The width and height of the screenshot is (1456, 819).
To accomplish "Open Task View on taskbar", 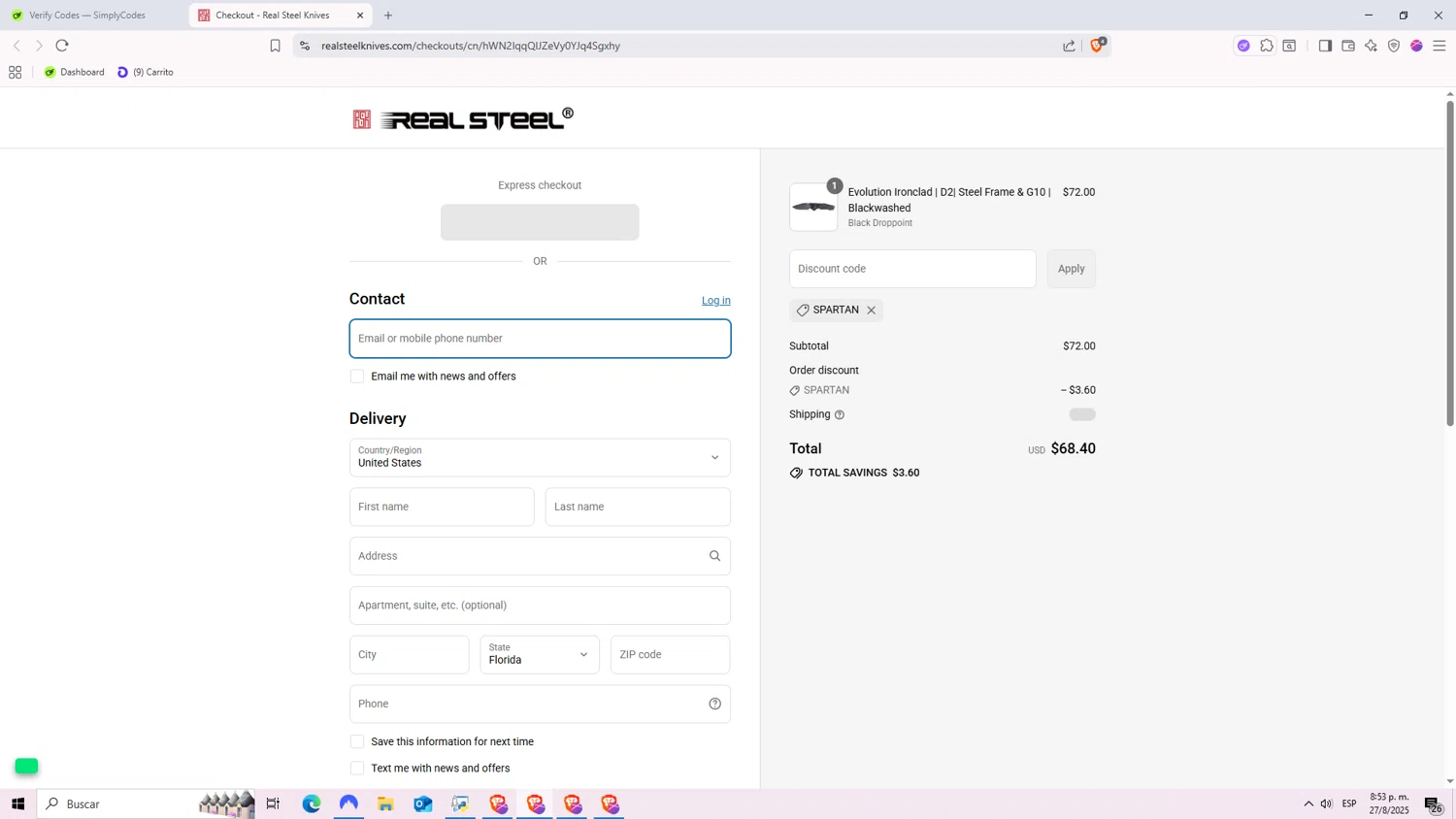I will [273, 803].
